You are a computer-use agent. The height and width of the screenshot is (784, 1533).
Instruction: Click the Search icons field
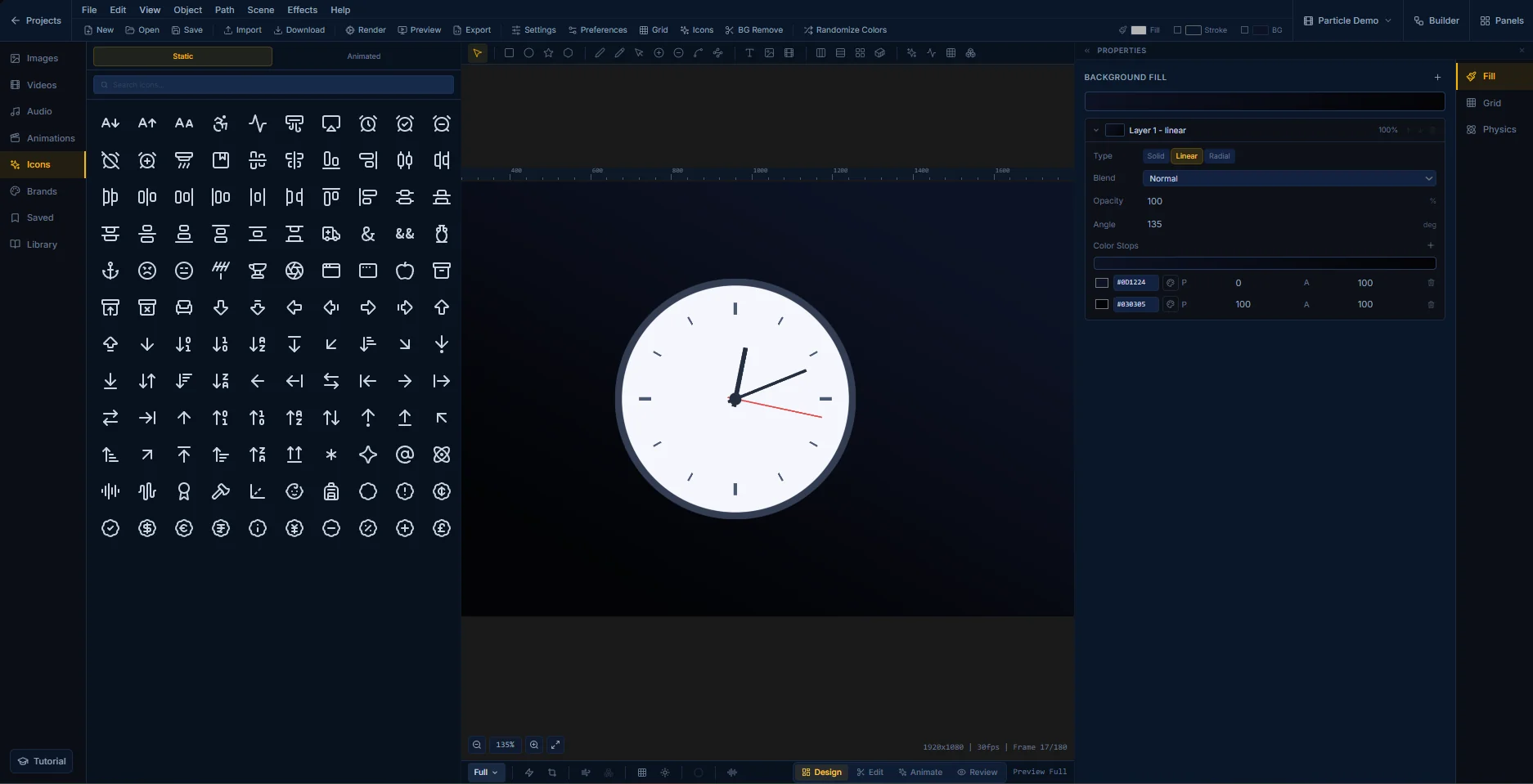pyautogui.click(x=273, y=85)
